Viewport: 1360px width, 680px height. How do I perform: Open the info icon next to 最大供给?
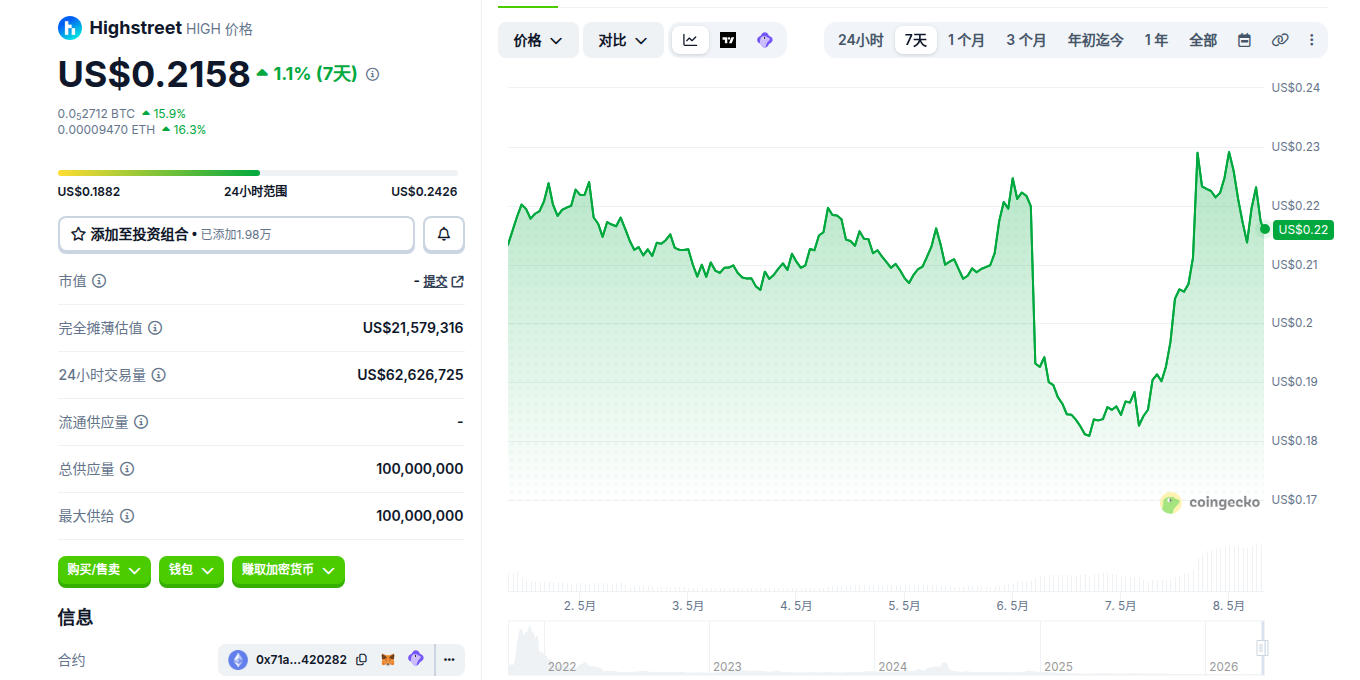(x=127, y=516)
